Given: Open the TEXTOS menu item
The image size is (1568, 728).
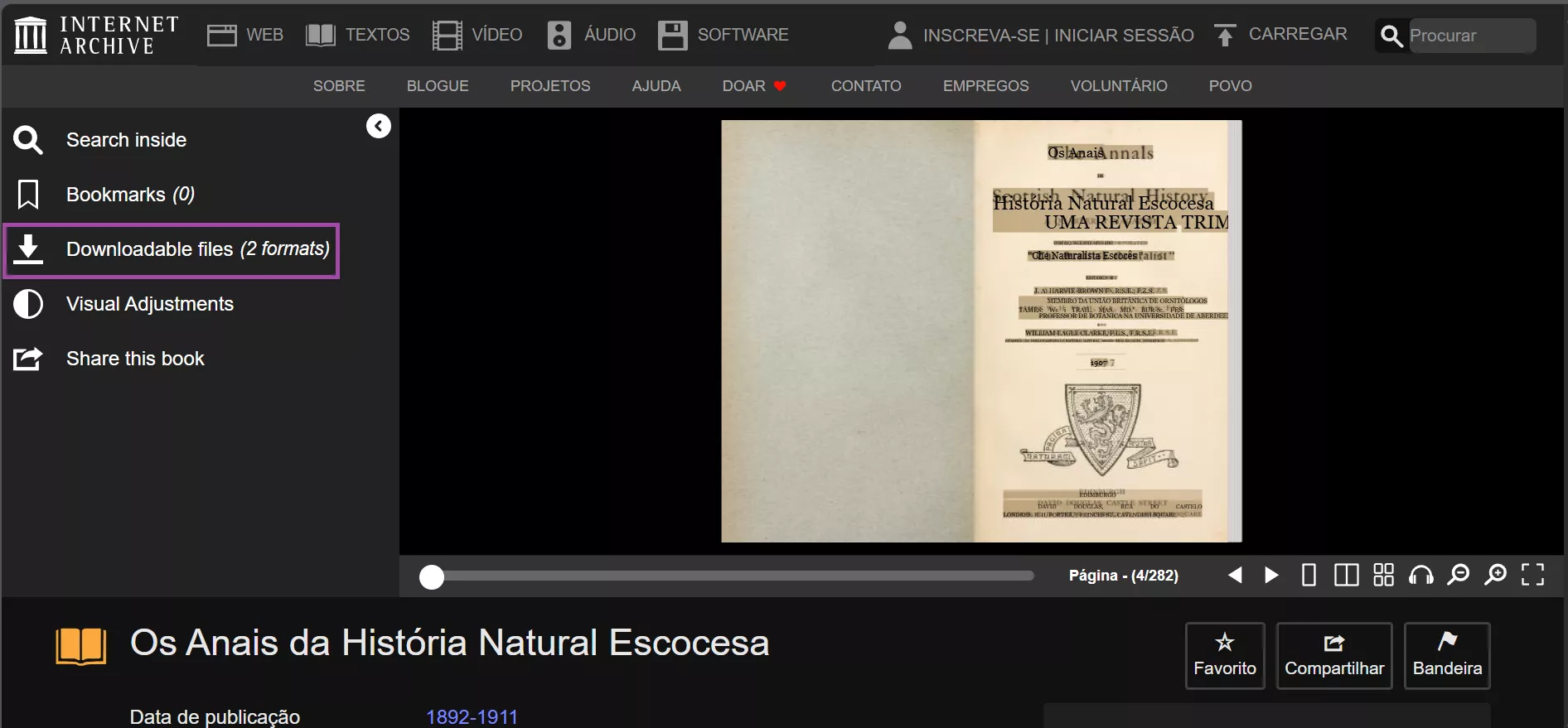Looking at the screenshot, I should click(377, 35).
